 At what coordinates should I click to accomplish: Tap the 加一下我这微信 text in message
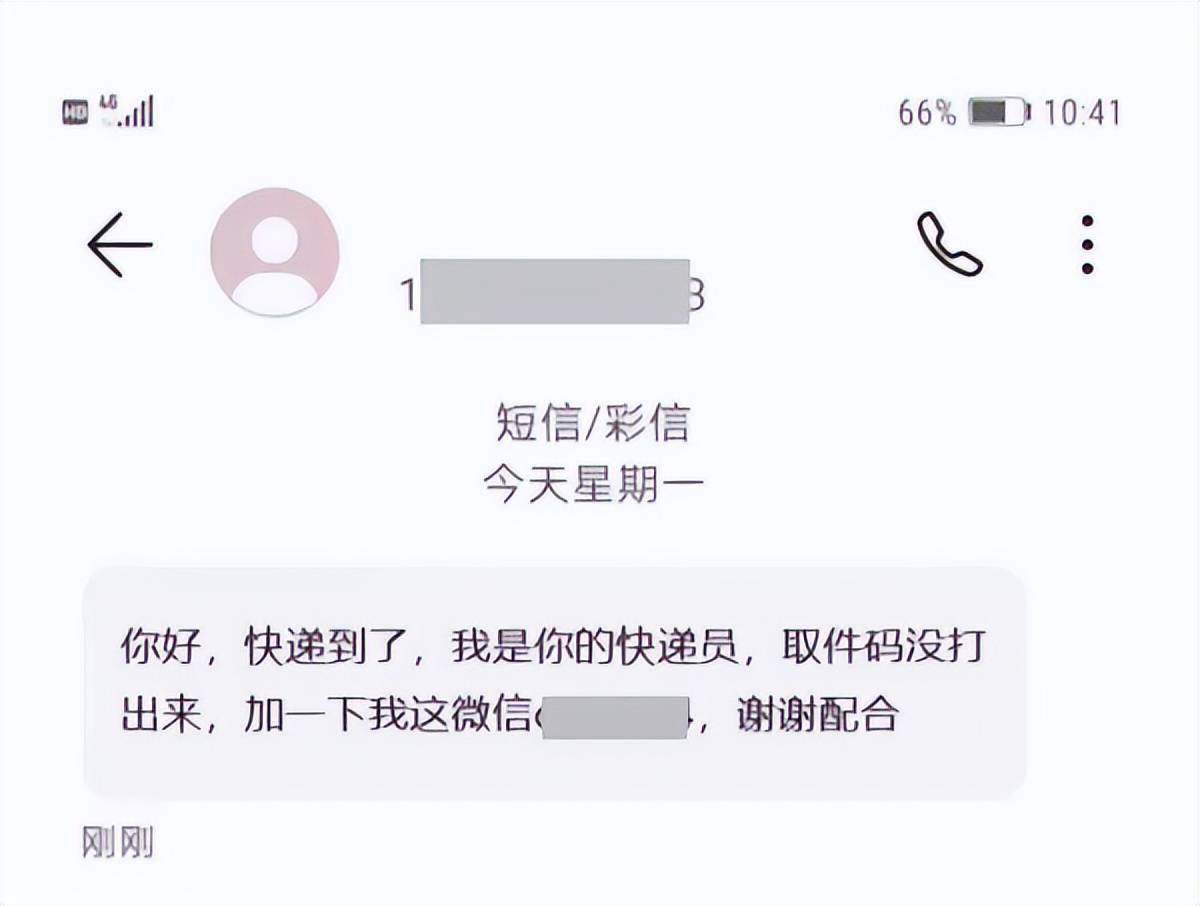(386, 716)
